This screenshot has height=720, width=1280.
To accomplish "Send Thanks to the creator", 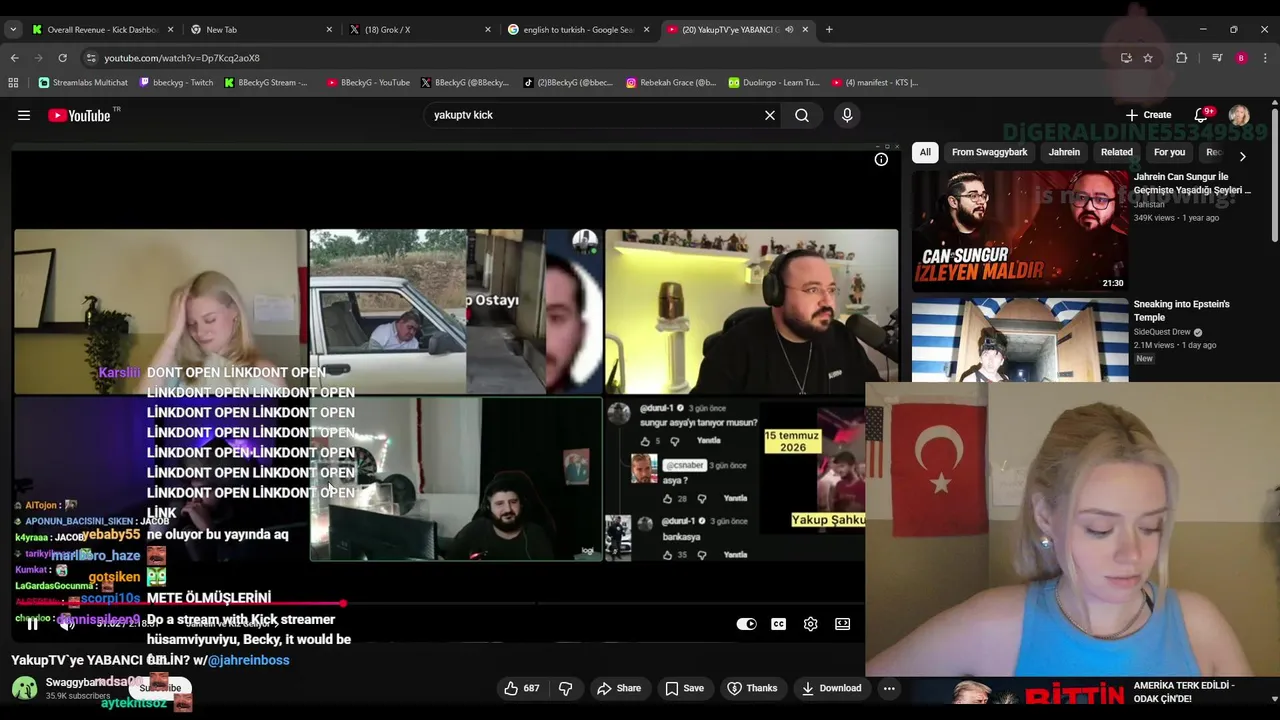I will point(752,688).
